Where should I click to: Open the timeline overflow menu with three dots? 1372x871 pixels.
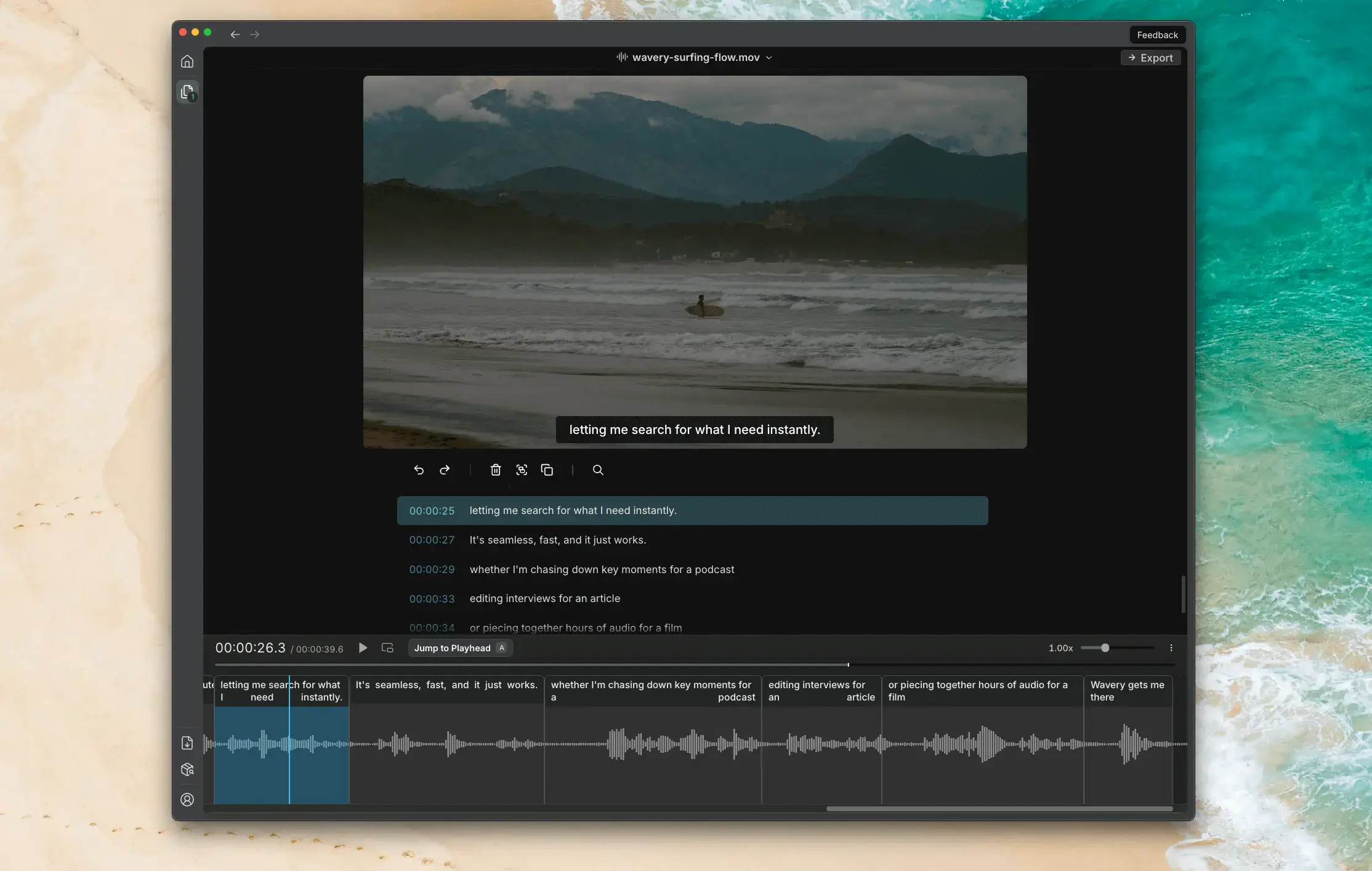pos(1171,648)
